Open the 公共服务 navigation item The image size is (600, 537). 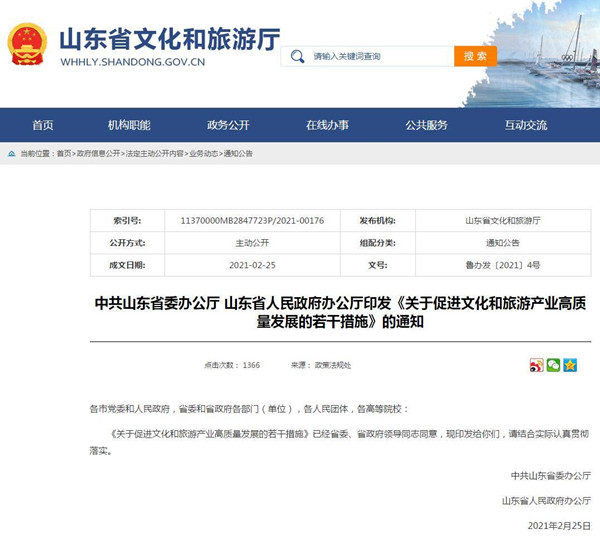[x=426, y=125]
